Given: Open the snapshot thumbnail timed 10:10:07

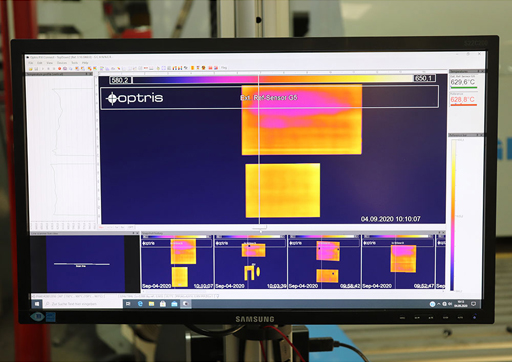Looking at the screenshot, I should click(177, 262).
